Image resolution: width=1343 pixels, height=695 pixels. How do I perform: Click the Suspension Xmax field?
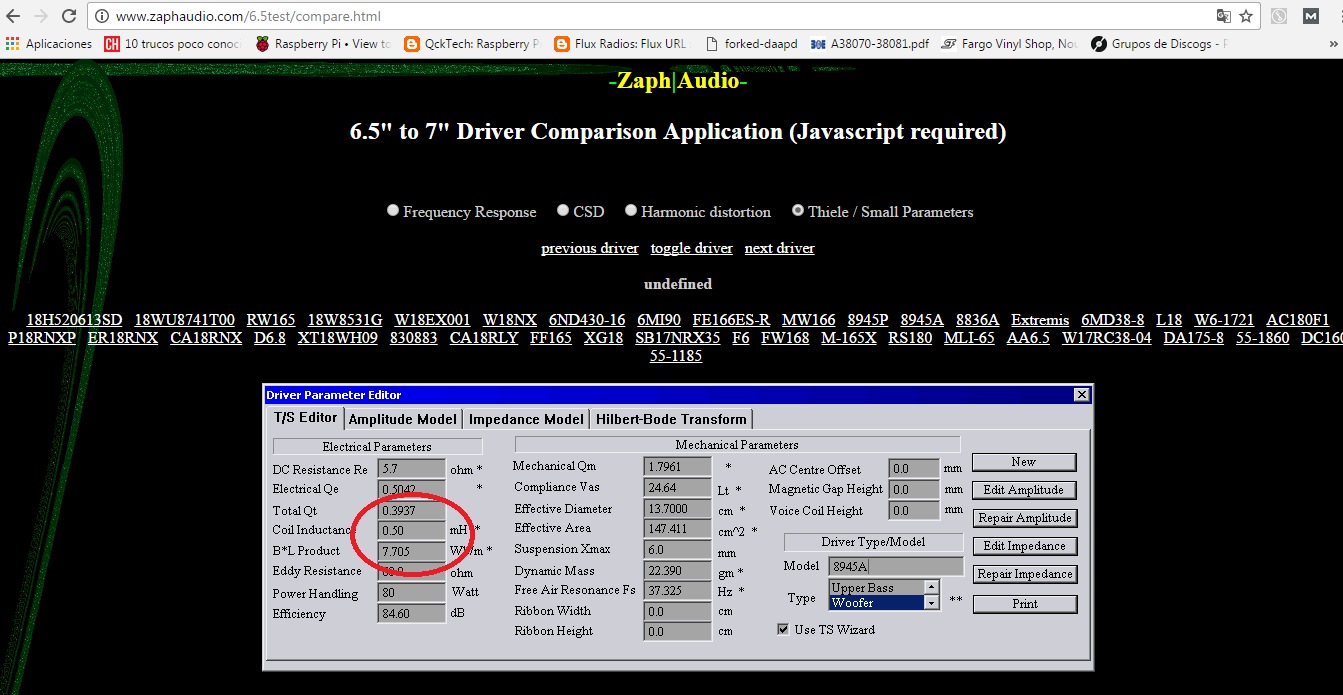click(x=676, y=549)
